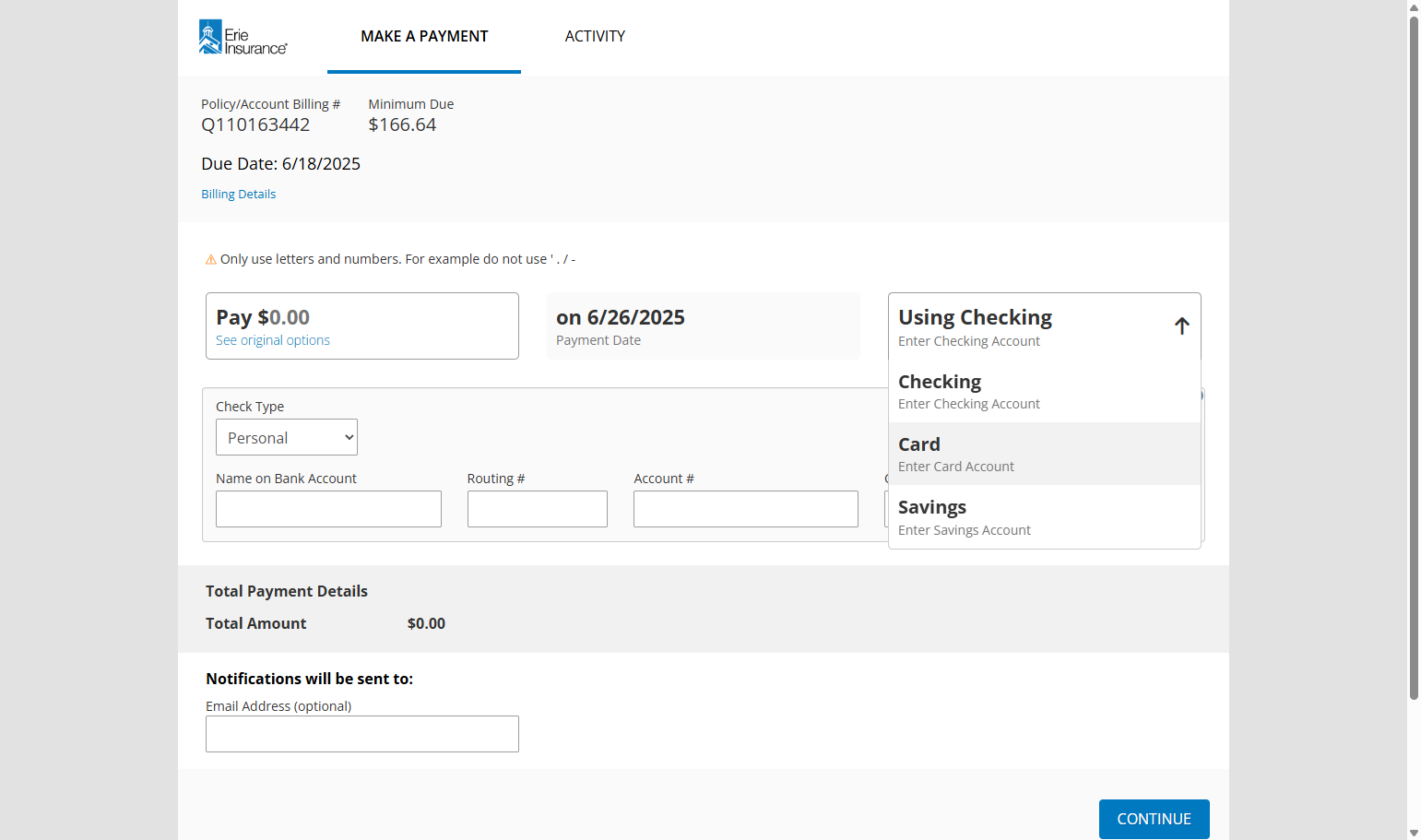Choose Savings from the payment method list
1421x840 pixels.
click(1045, 516)
